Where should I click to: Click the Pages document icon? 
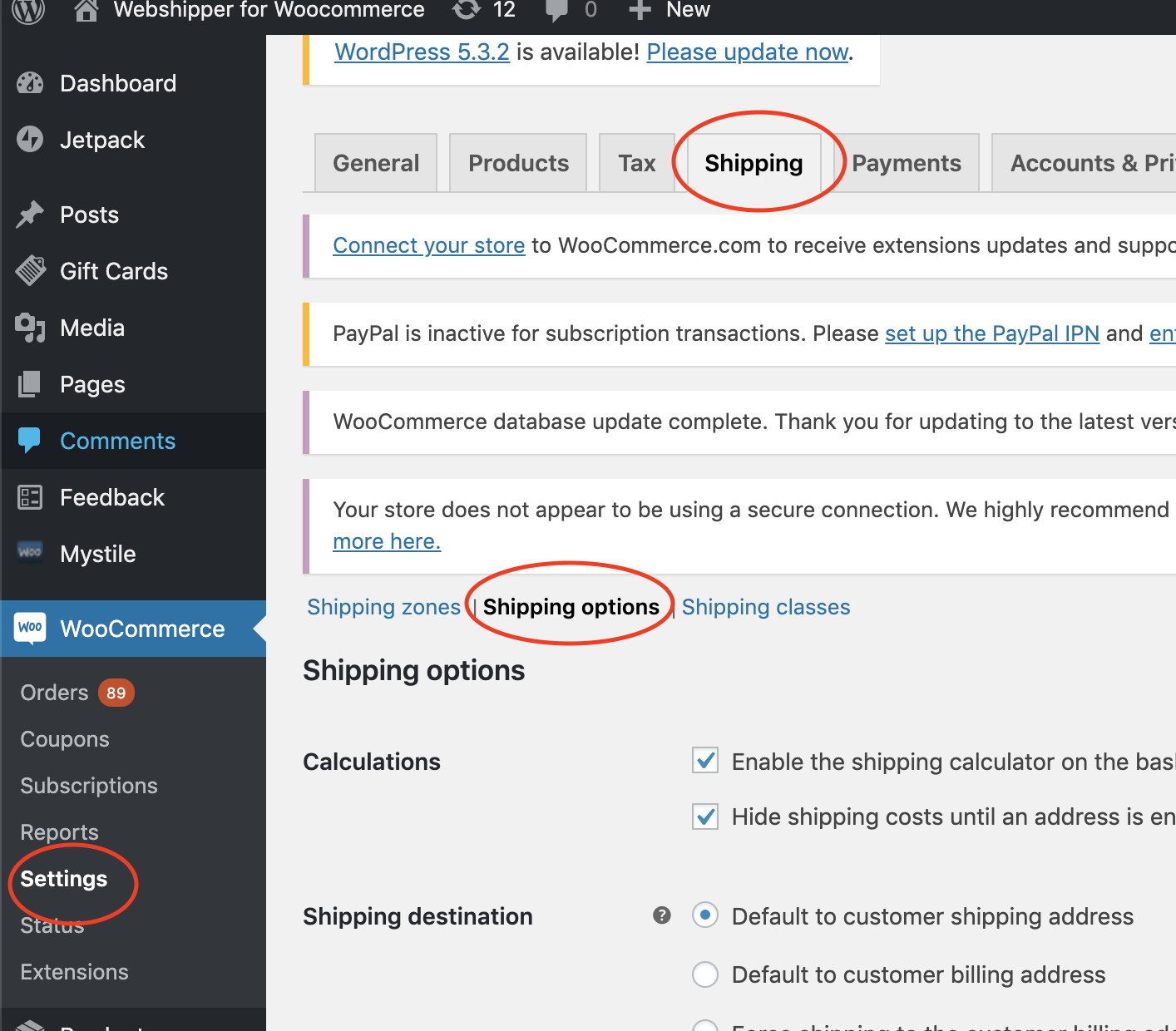pos(30,384)
